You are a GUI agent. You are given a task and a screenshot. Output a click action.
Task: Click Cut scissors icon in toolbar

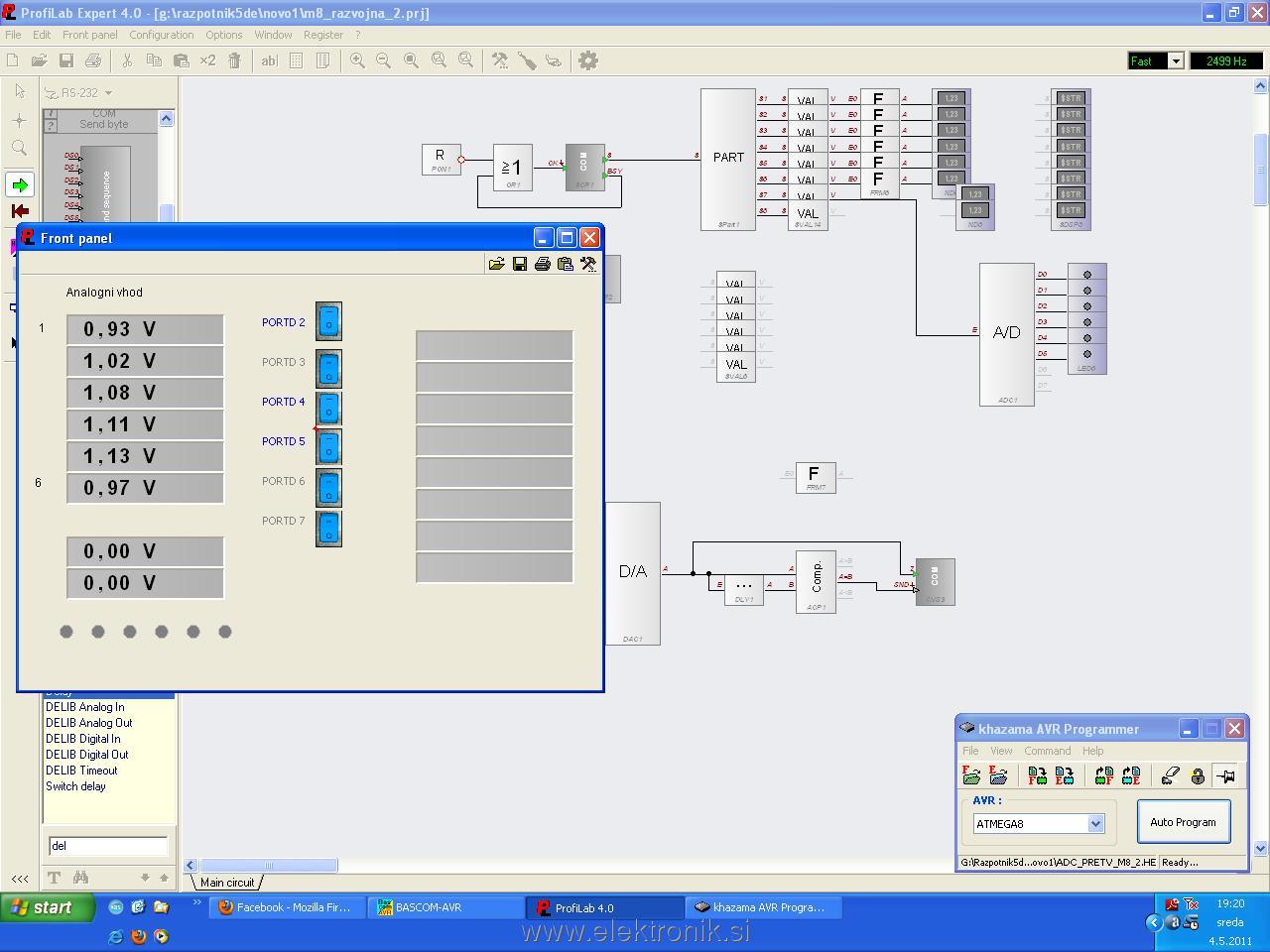pyautogui.click(x=127, y=60)
